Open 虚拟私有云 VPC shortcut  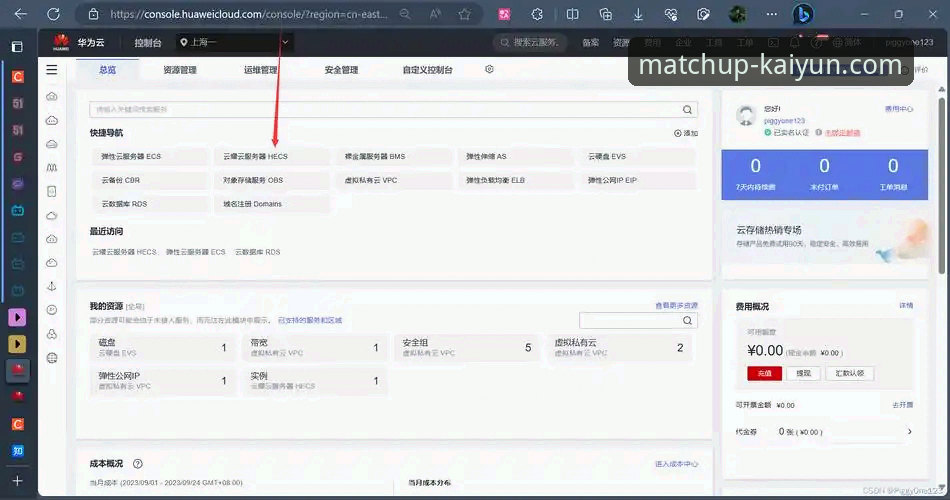click(x=394, y=180)
